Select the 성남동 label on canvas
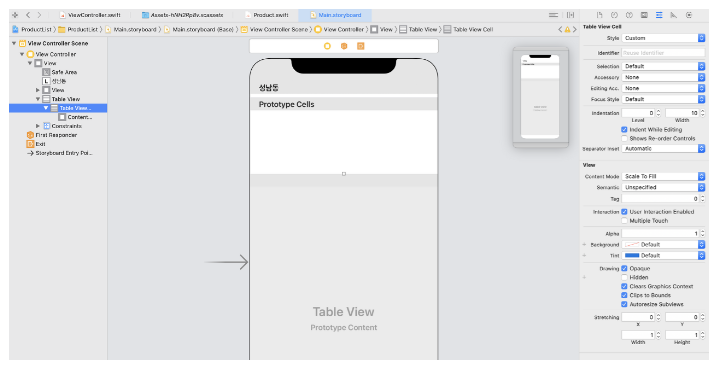The height and width of the screenshot is (374, 718). click(269, 87)
